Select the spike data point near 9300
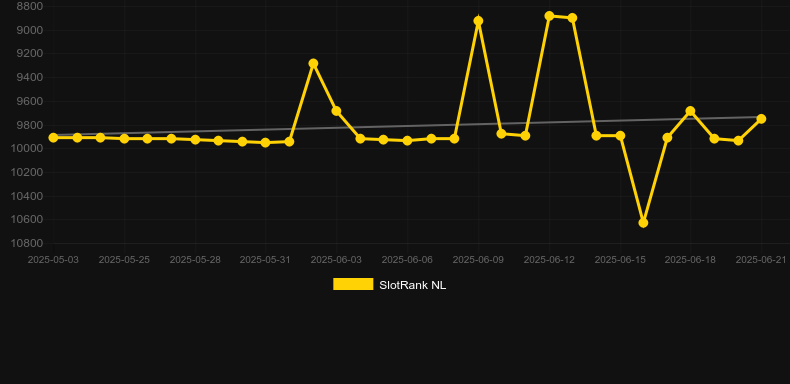The height and width of the screenshot is (384, 790). (313, 63)
